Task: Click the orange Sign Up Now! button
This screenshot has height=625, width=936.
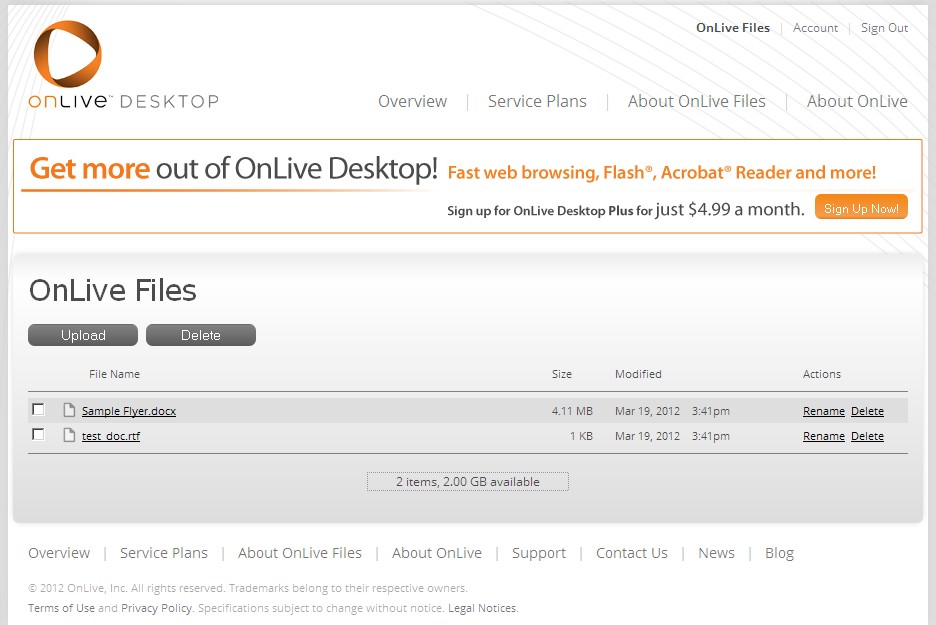Action: [861, 207]
